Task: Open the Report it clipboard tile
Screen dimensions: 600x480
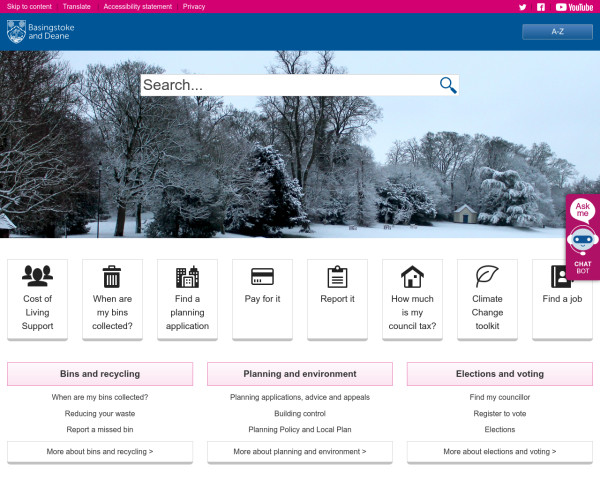Action: point(337,298)
